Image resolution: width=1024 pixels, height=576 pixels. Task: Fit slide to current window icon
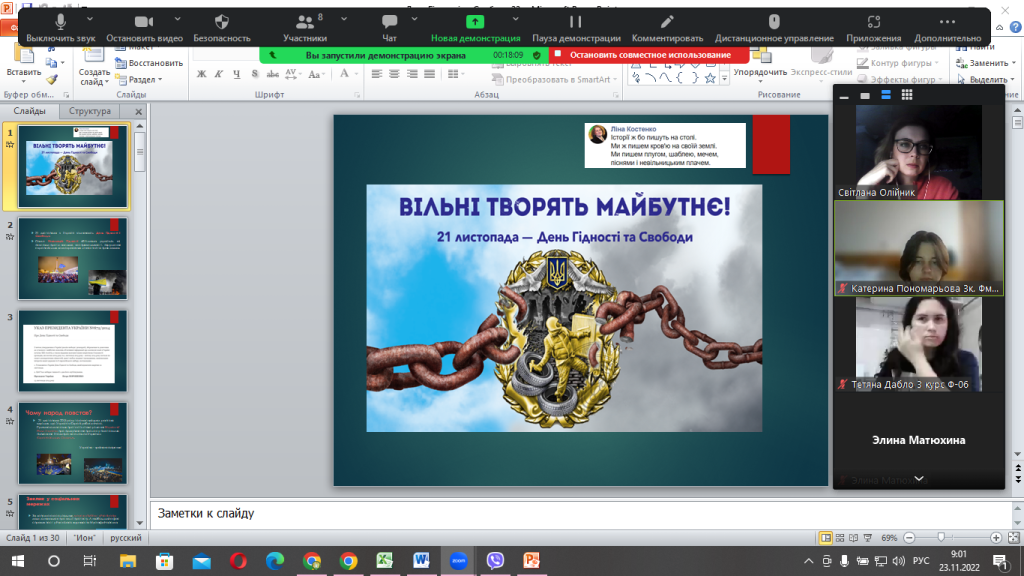tap(1014, 538)
